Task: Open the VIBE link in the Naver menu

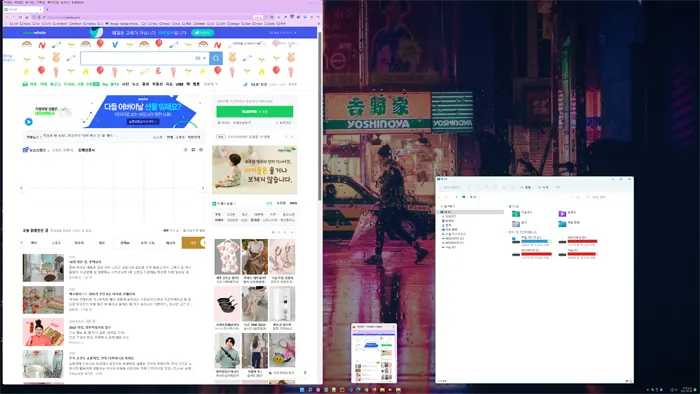Action: [x=179, y=84]
